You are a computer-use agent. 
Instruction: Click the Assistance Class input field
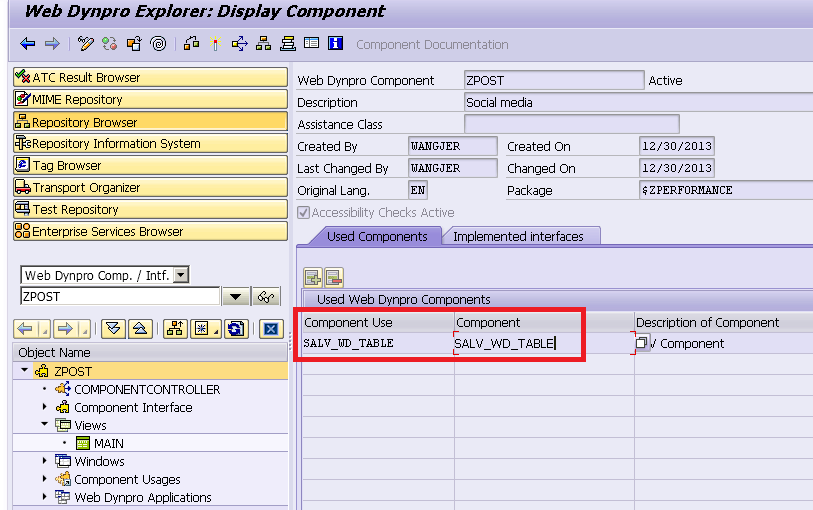click(x=571, y=124)
